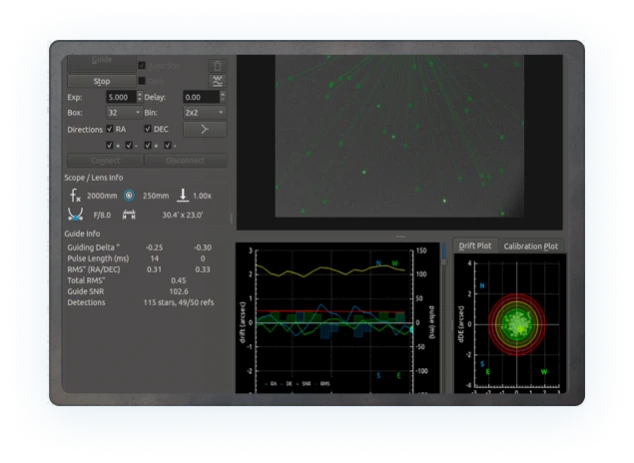The width and height of the screenshot is (634, 463).
Task: Switch to the Calibration Plot tab
Action: coord(530,246)
